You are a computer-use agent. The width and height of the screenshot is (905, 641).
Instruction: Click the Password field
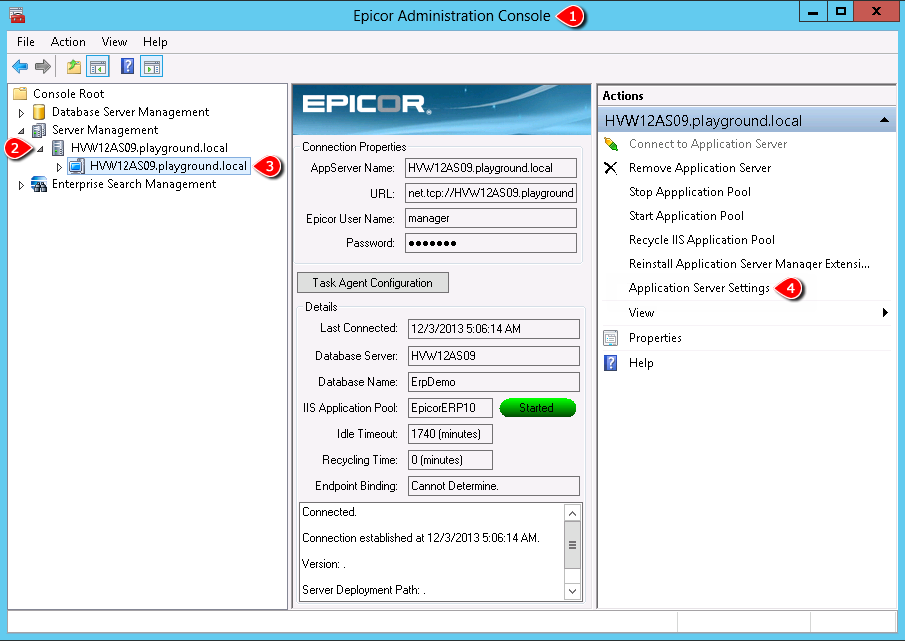tap(491, 243)
